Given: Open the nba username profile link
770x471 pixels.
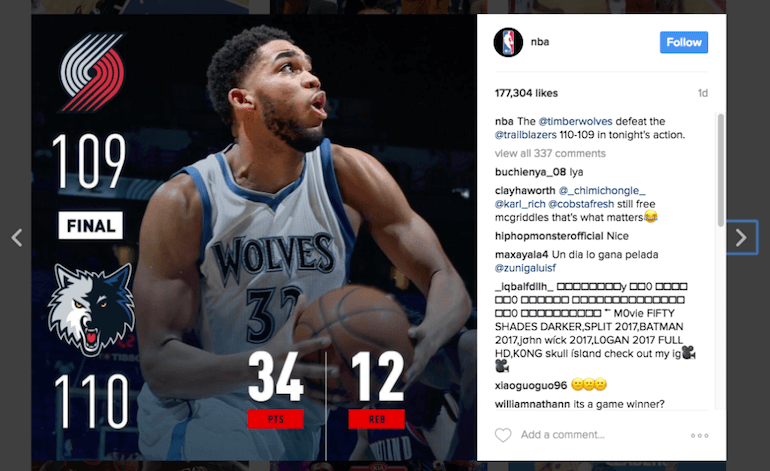Looking at the screenshot, I should tap(540, 42).
